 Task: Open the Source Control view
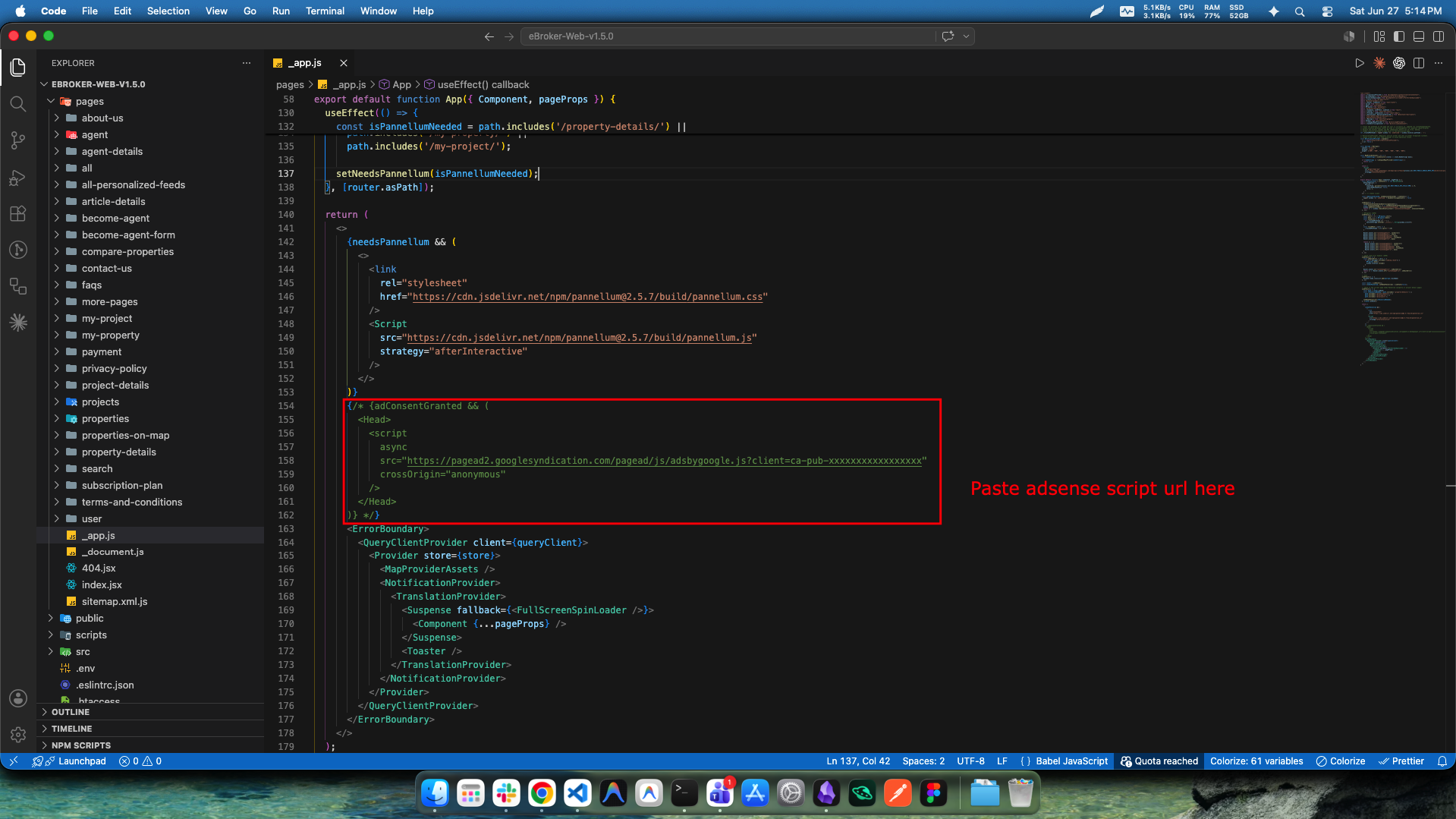click(18, 140)
